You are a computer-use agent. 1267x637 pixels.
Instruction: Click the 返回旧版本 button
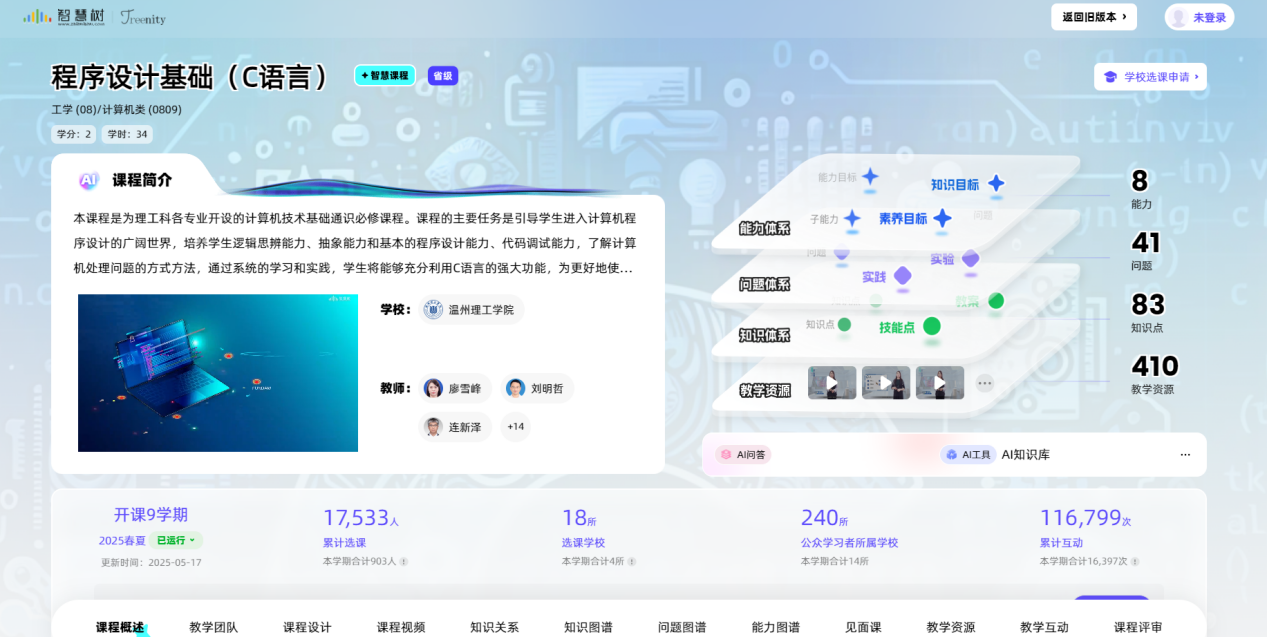pyautogui.click(x=1094, y=17)
